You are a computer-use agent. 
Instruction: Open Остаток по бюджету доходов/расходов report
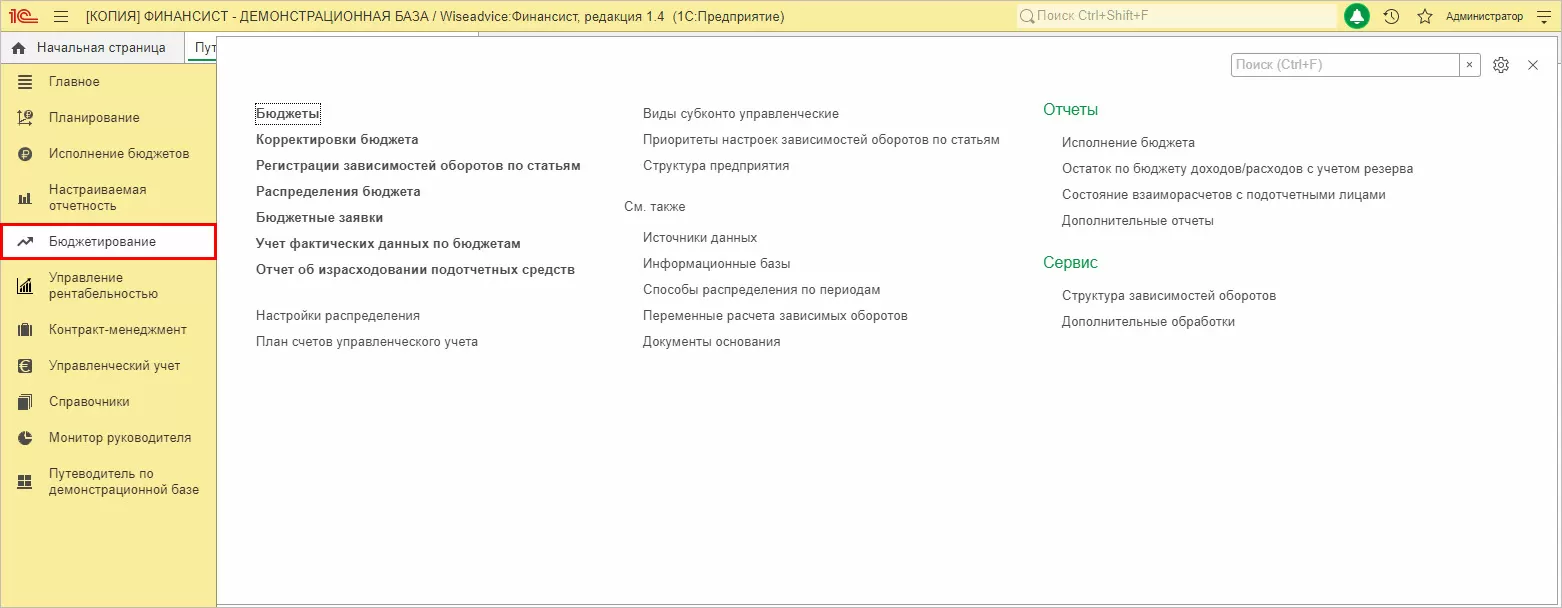click(1237, 168)
